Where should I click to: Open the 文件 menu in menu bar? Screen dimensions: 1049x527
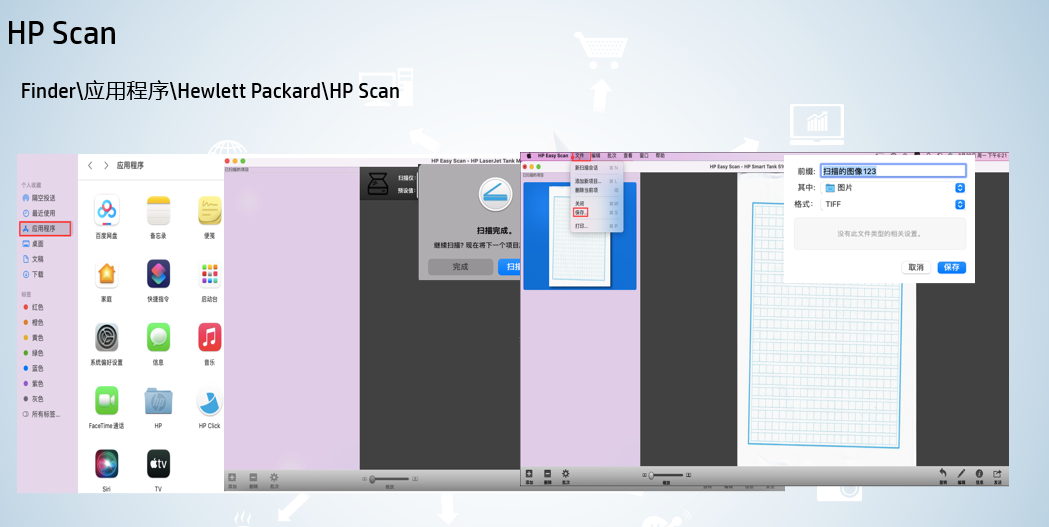[x=580, y=156]
